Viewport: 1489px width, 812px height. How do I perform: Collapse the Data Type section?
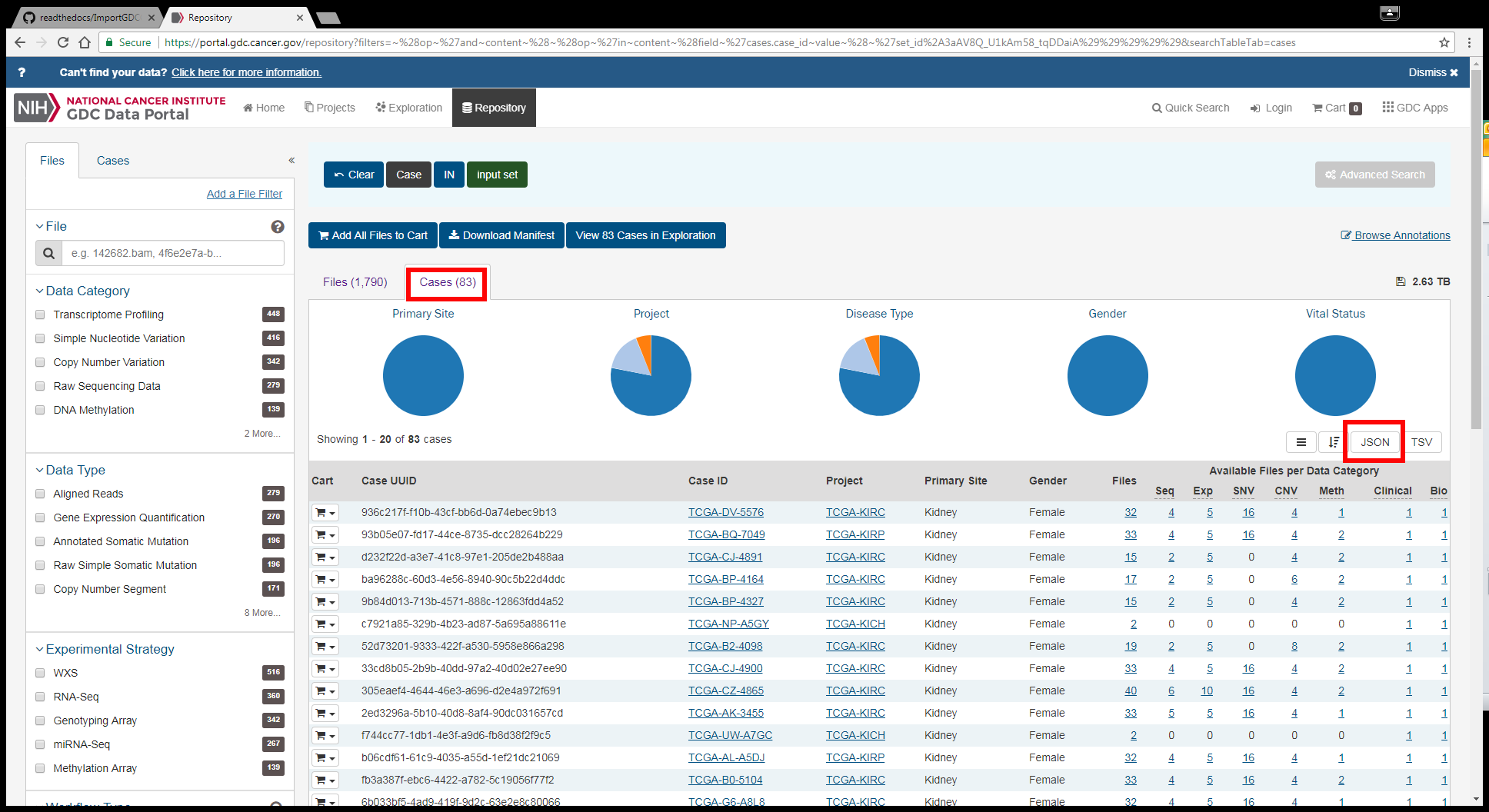(70, 470)
